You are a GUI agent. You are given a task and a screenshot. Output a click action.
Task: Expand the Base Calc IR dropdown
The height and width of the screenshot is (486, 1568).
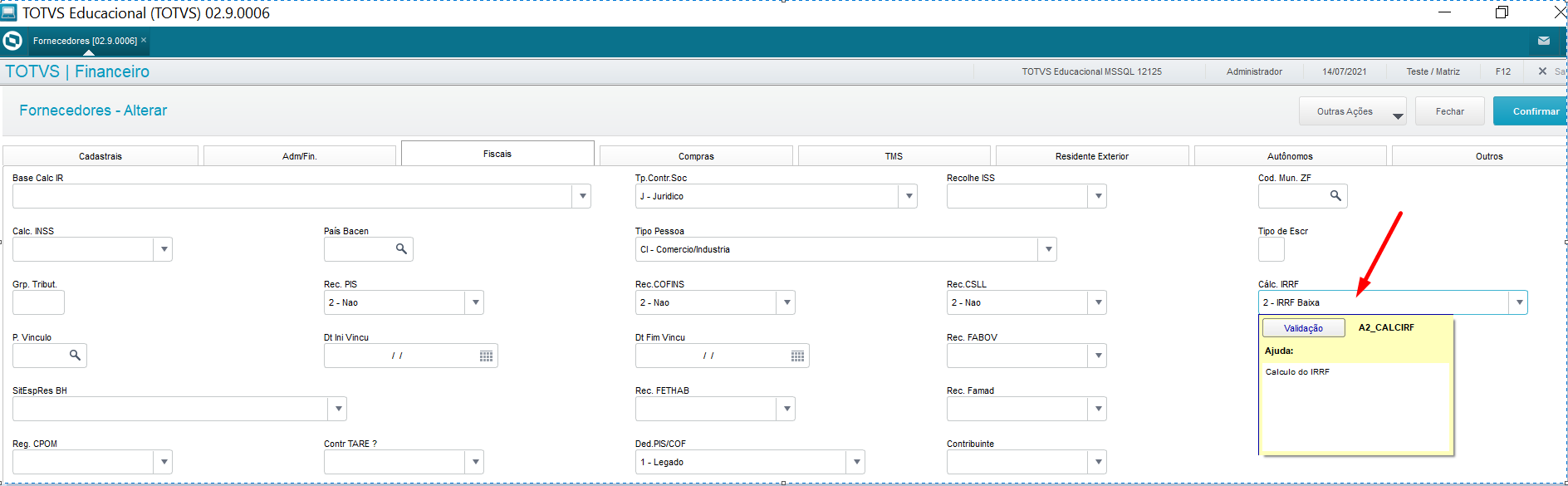click(582, 196)
